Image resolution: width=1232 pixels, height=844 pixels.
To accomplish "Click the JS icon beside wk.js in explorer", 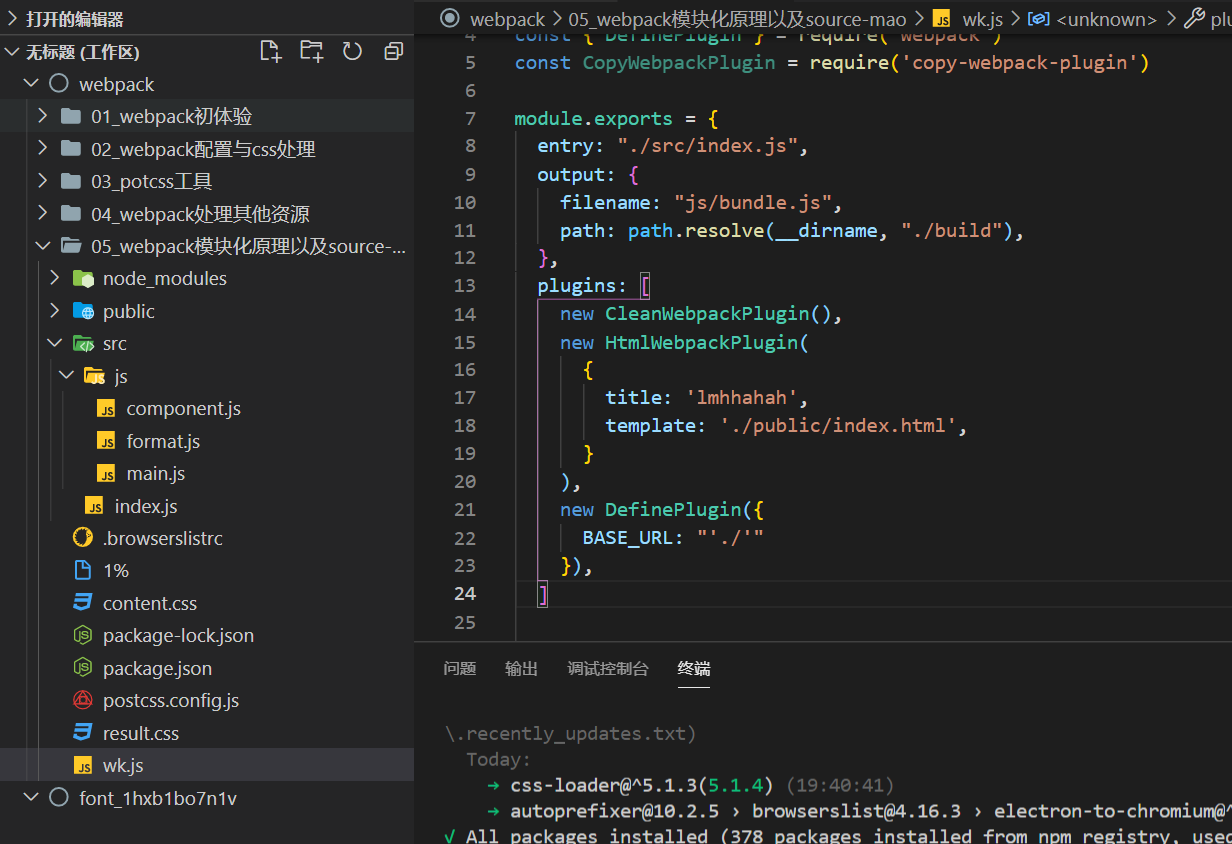I will [x=83, y=765].
